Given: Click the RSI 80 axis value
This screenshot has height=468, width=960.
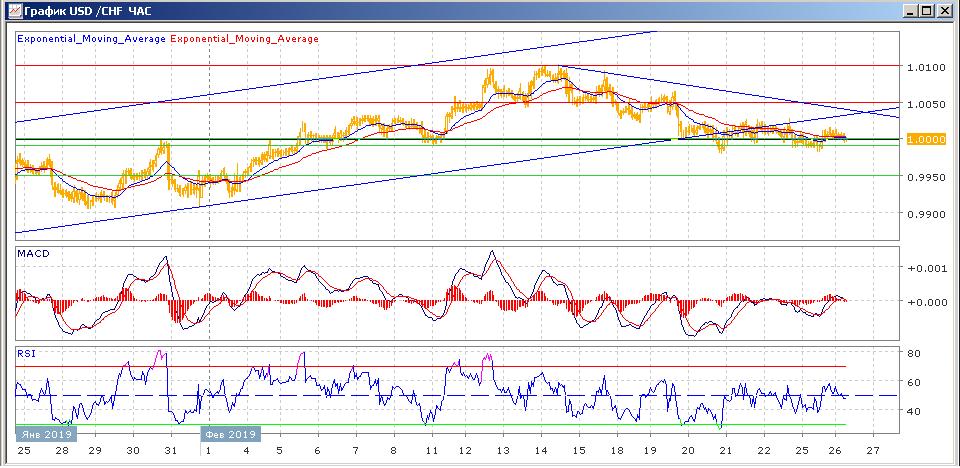Looking at the screenshot, I should pos(914,353).
